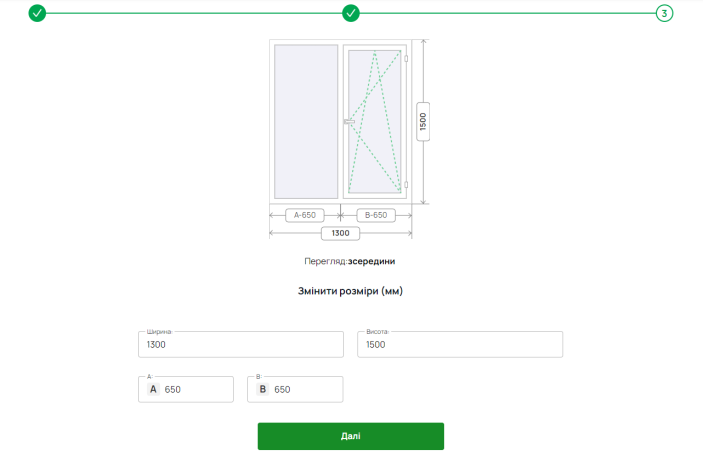Go back to the first completed step checkmark
The height and width of the screenshot is (455, 703).
coord(37,13)
